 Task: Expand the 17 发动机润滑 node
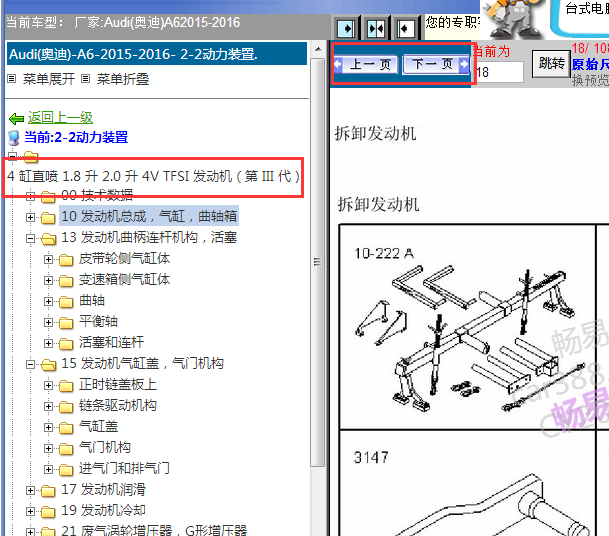pyautogui.click(x=30, y=491)
